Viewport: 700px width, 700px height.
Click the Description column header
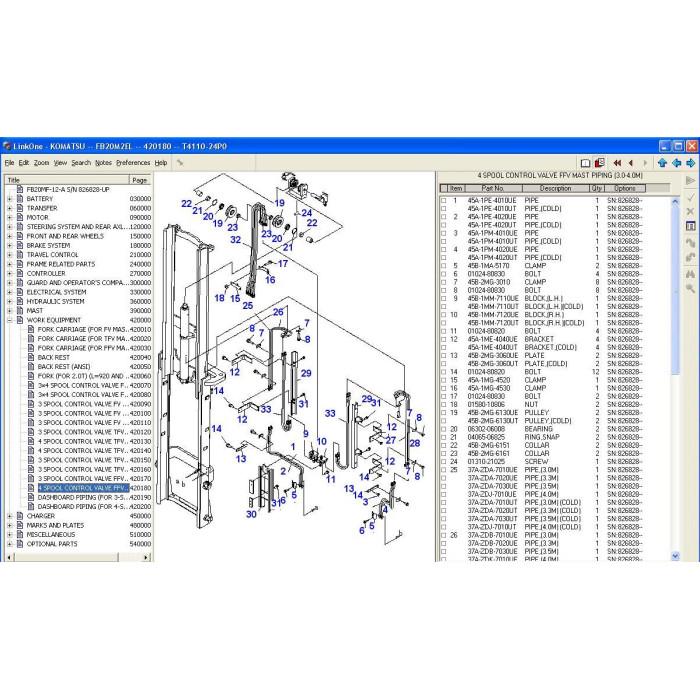(x=555, y=188)
